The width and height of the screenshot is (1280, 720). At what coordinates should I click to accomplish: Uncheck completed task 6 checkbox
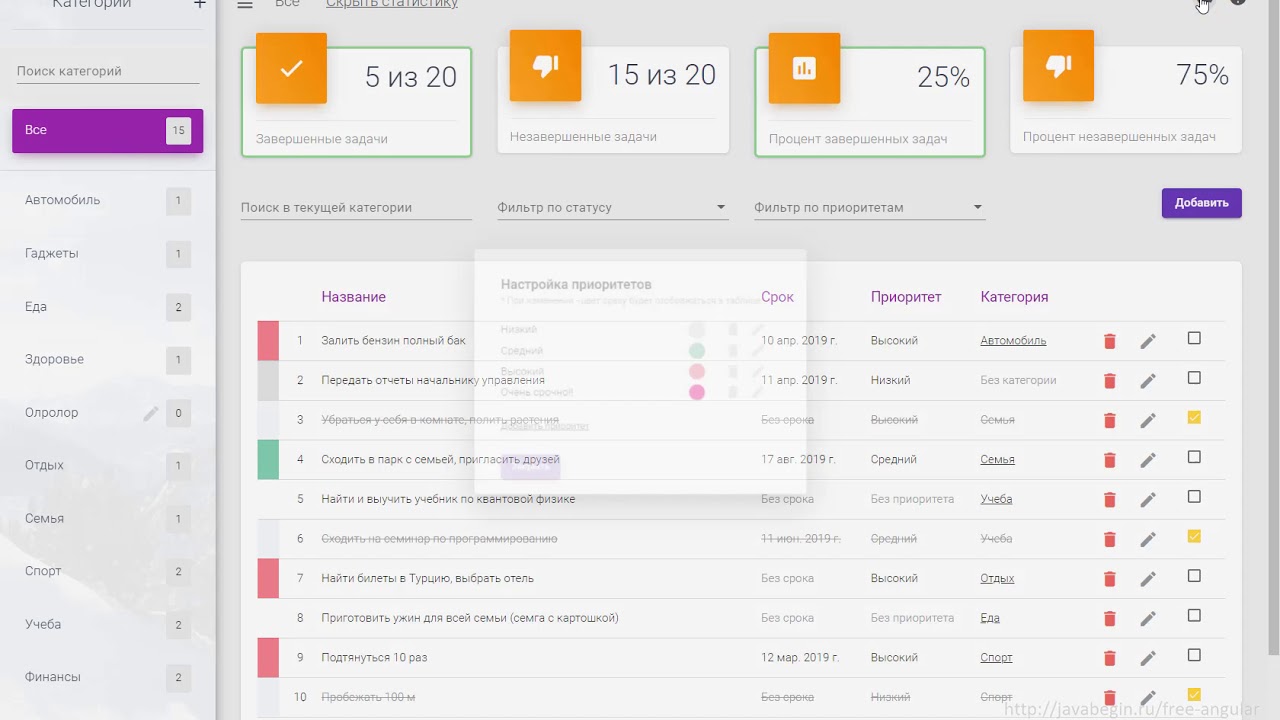(1194, 537)
